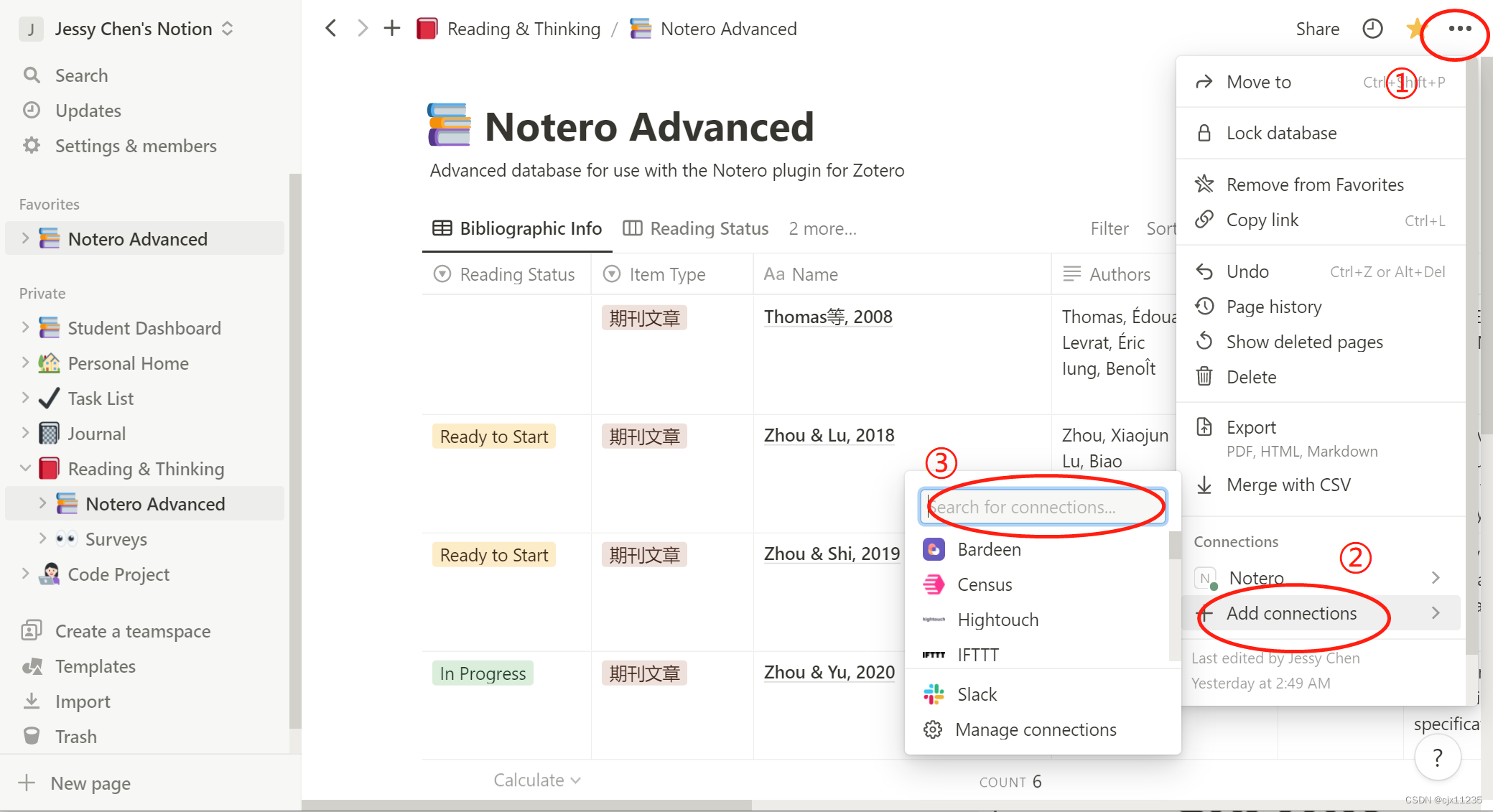Click the Bardeen connection icon

click(x=933, y=549)
